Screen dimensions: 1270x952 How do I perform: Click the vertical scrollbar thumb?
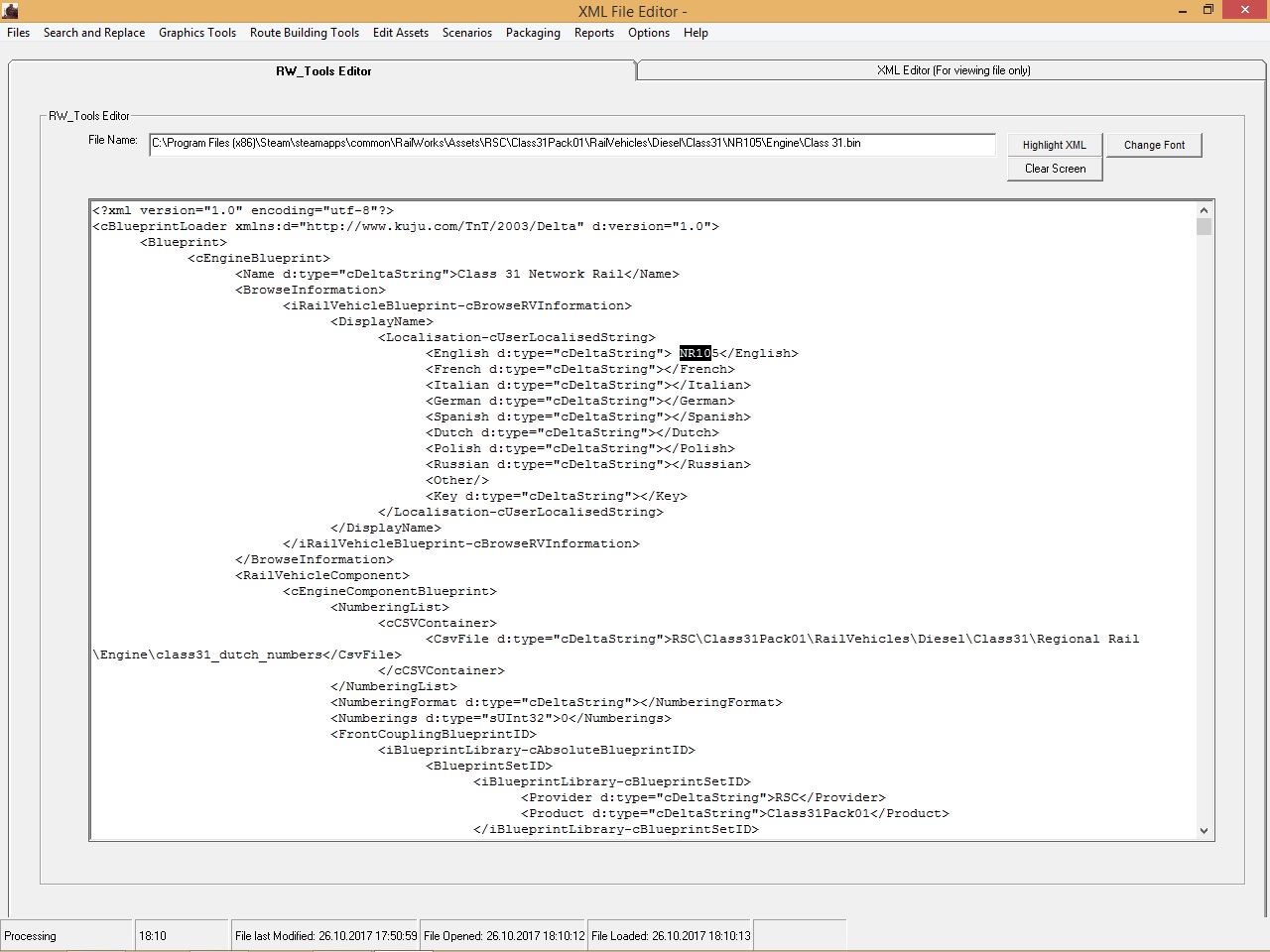click(1205, 227)
